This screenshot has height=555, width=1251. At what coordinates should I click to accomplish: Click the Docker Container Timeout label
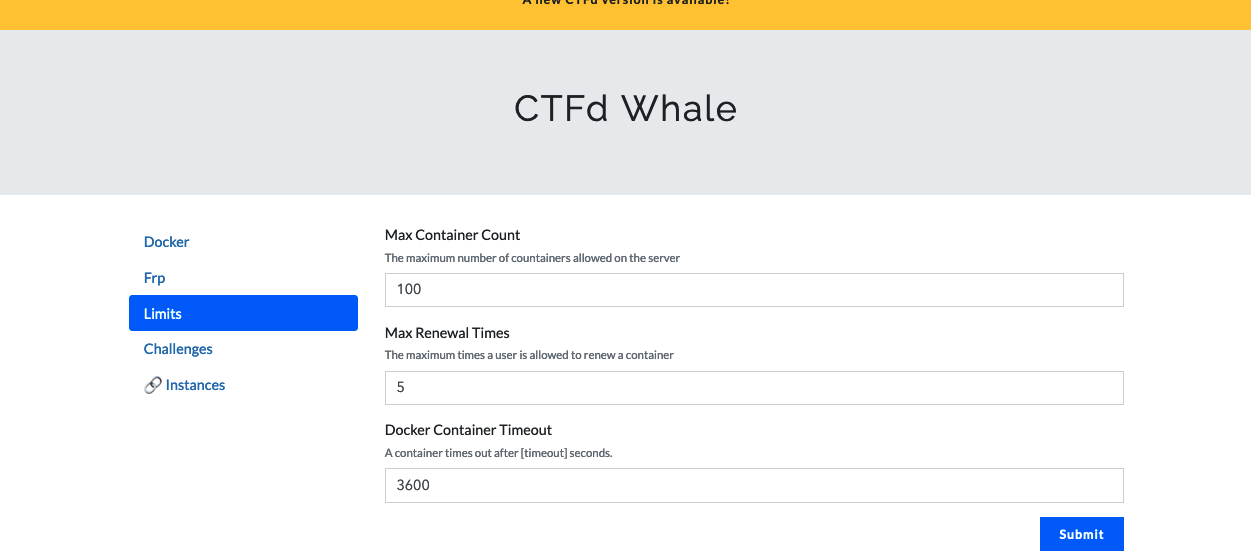point(468,430)
